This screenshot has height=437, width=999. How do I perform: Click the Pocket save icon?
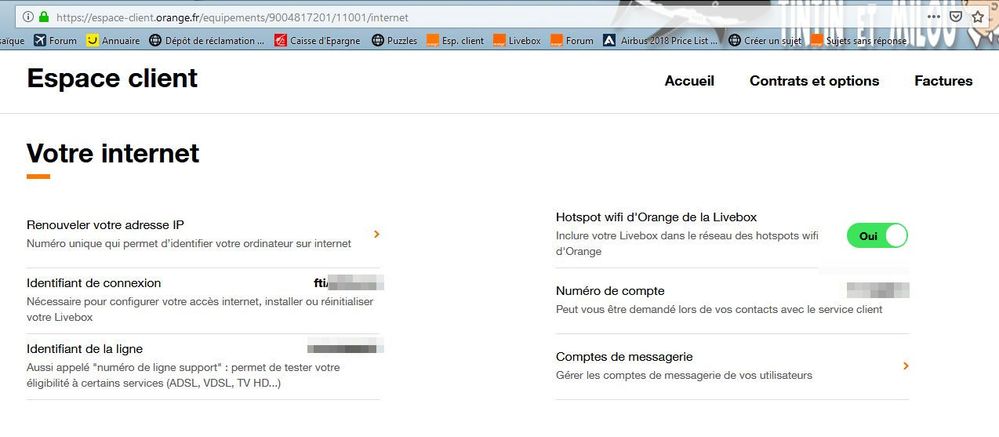click(955, 17)
